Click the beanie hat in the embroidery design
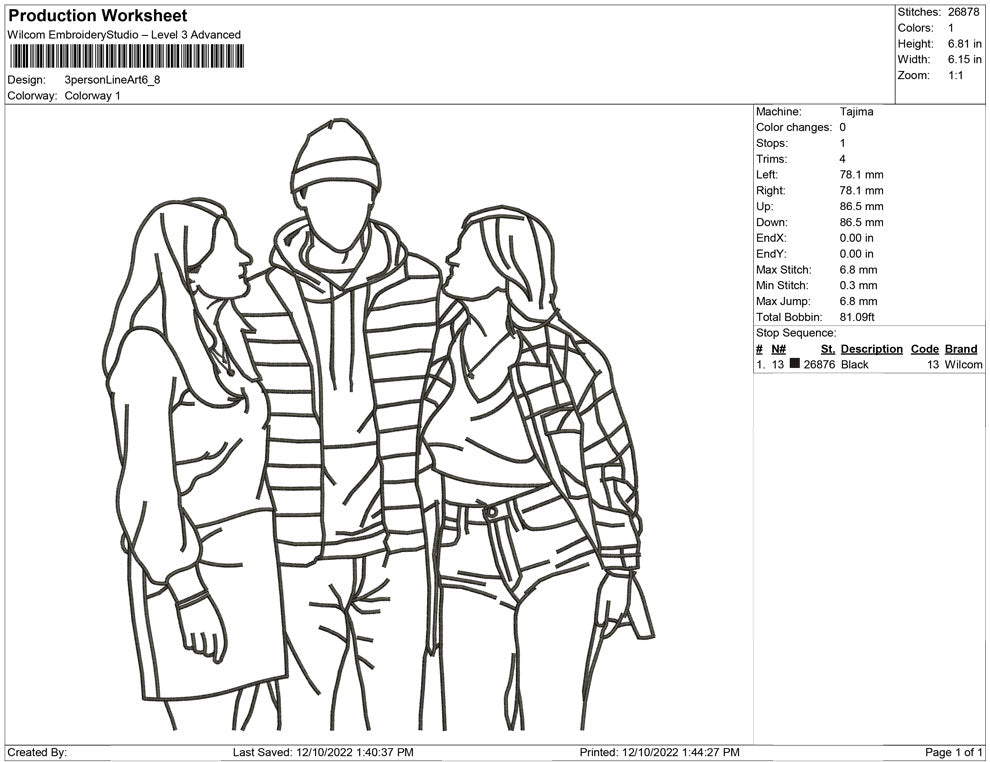This screenshot has height=762, width=990. tap(335, 160)
